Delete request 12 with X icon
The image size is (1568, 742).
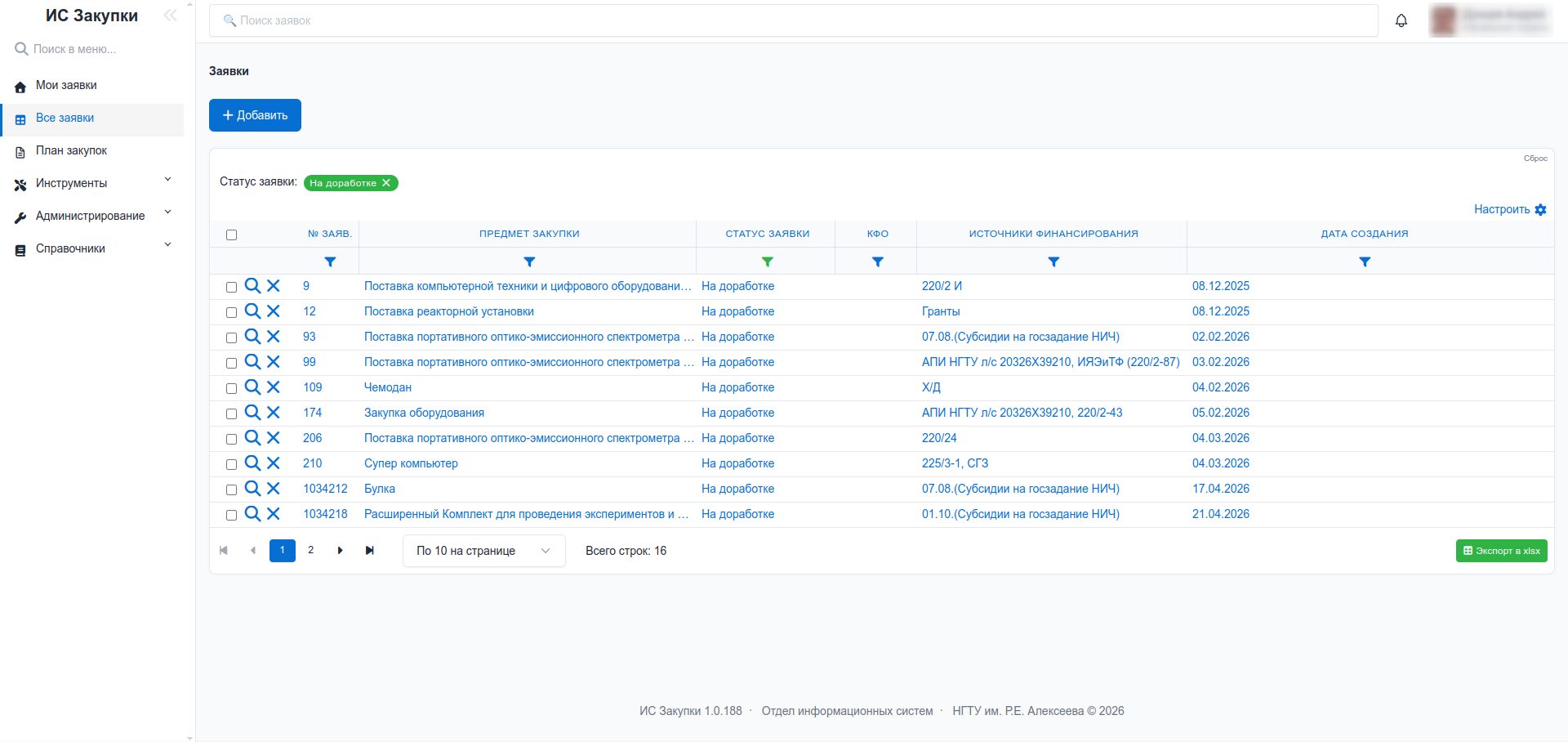274,311
